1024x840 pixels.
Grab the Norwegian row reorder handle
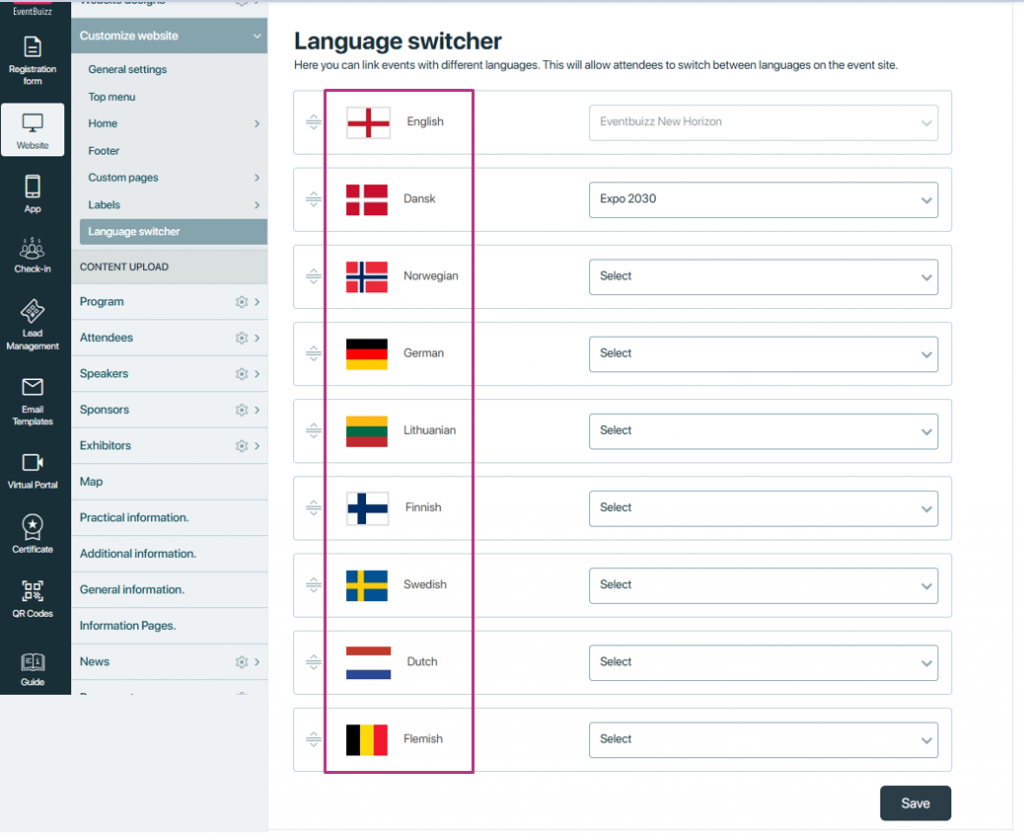pyautogui.click(x=313, y=276)
